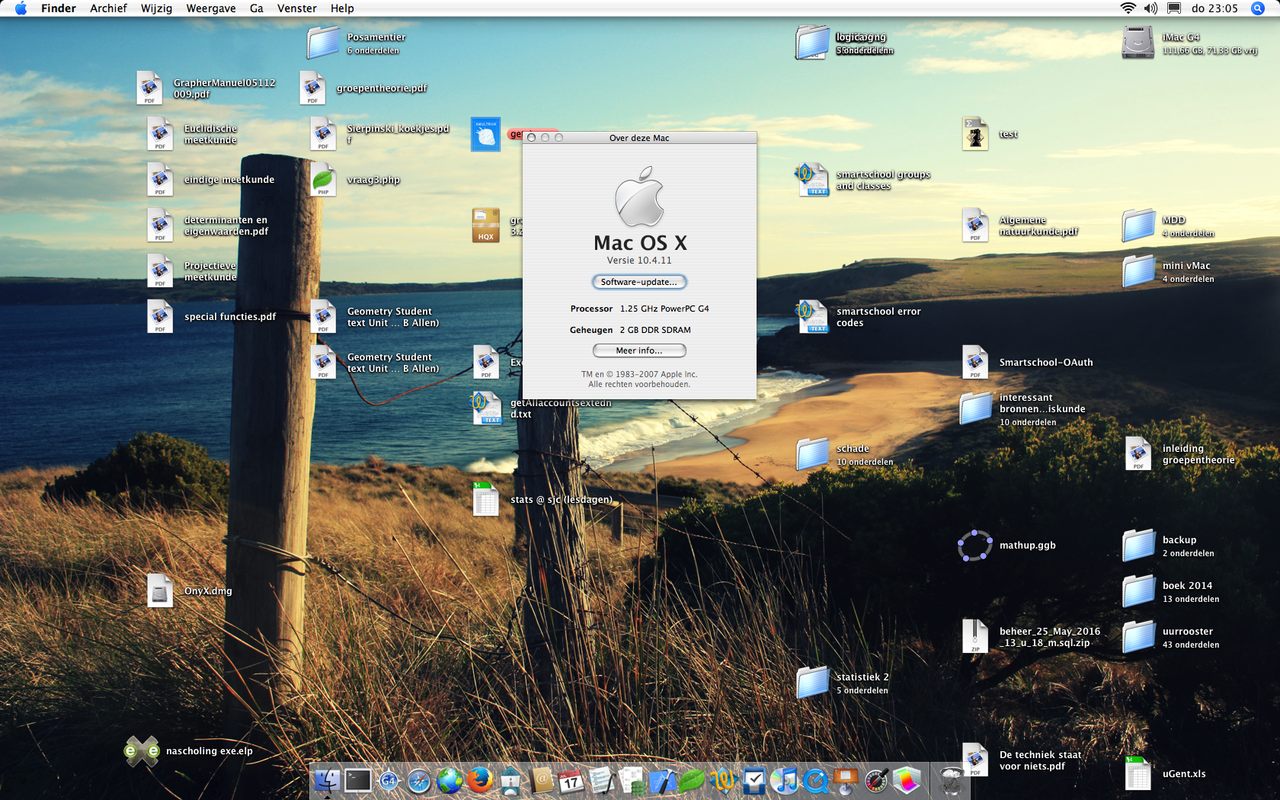
Task: Select the nascholing exe.elp file icon
Action: (142, 751)
